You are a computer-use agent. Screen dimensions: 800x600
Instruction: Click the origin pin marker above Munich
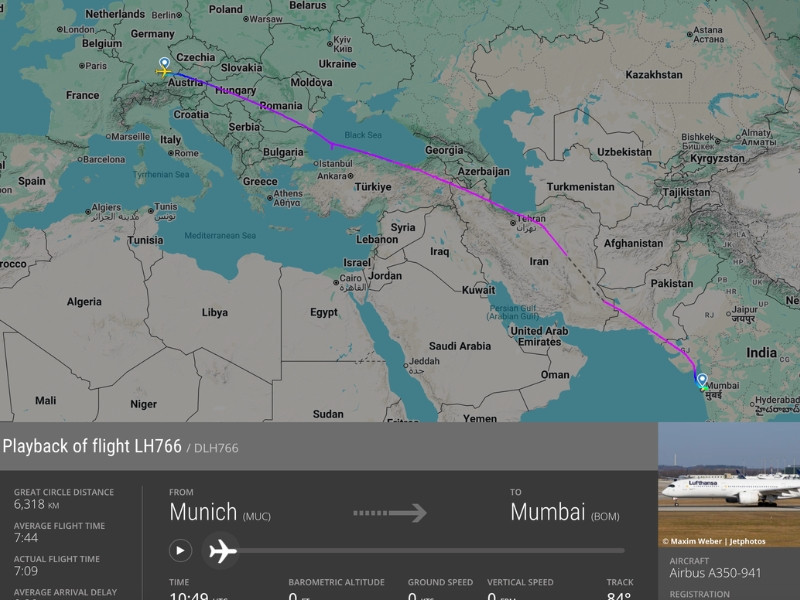(x=164, y=63)
